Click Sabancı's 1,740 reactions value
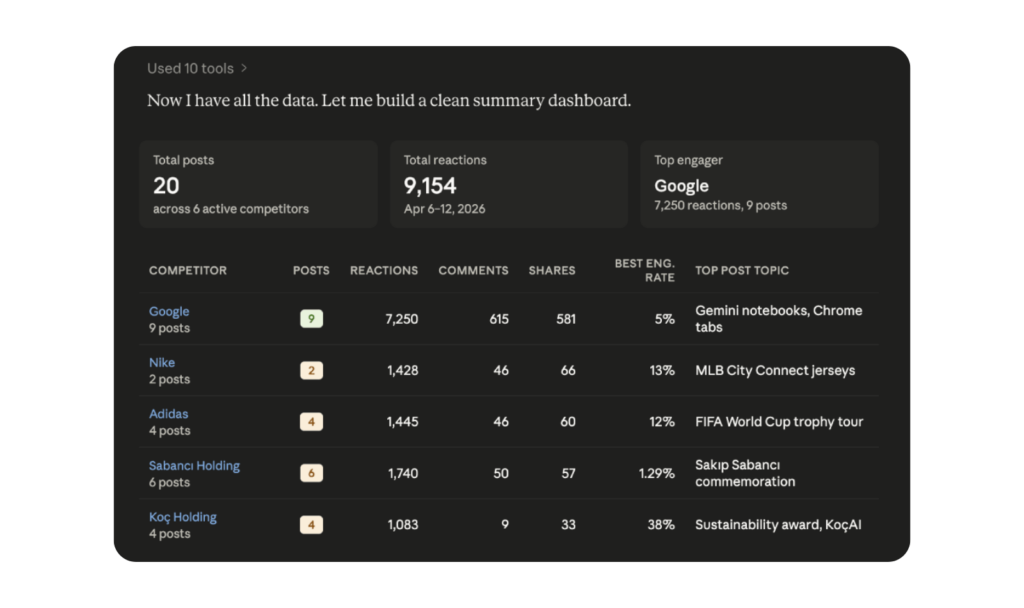The image size is (1024, 608). tap(403, 474)
